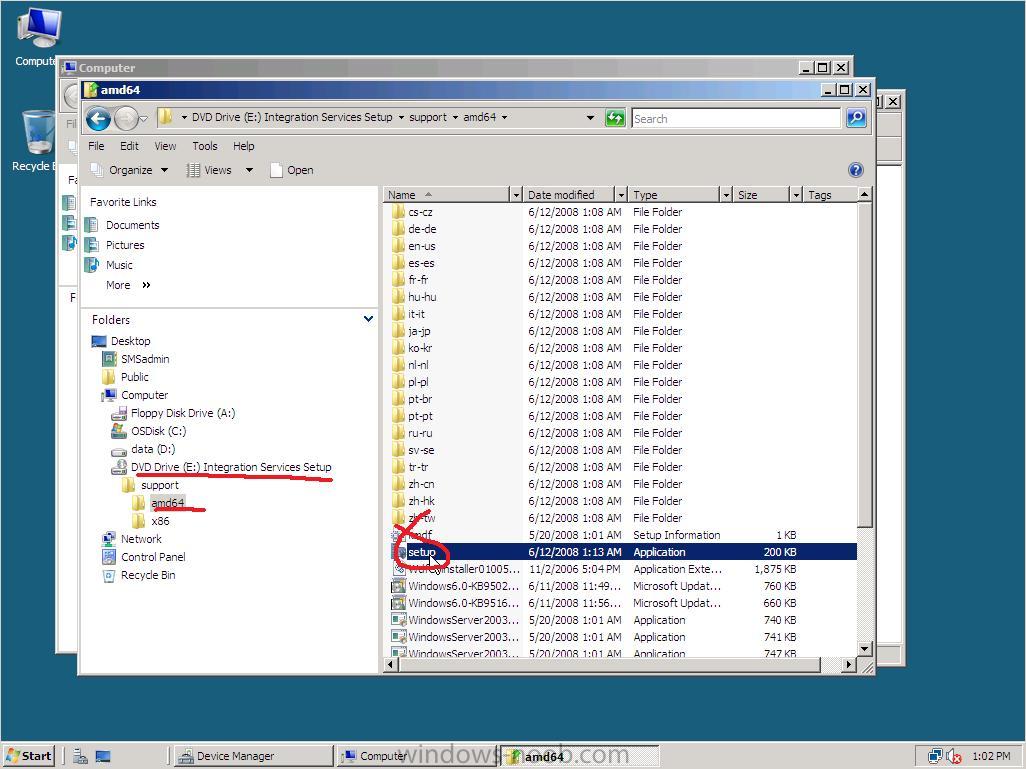Click inside the Search input field

tap(736, 118)
